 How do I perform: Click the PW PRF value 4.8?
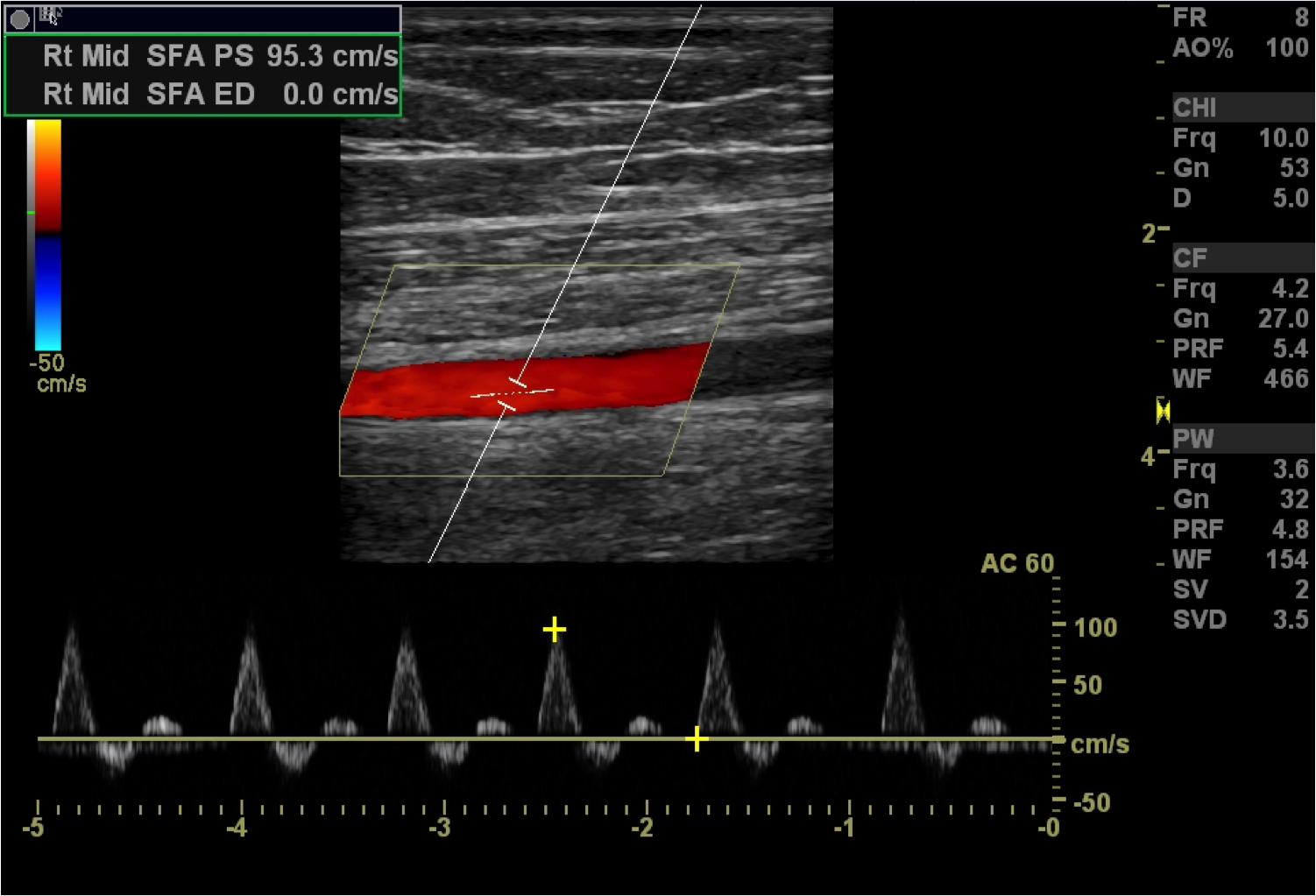pos(1290,529)
